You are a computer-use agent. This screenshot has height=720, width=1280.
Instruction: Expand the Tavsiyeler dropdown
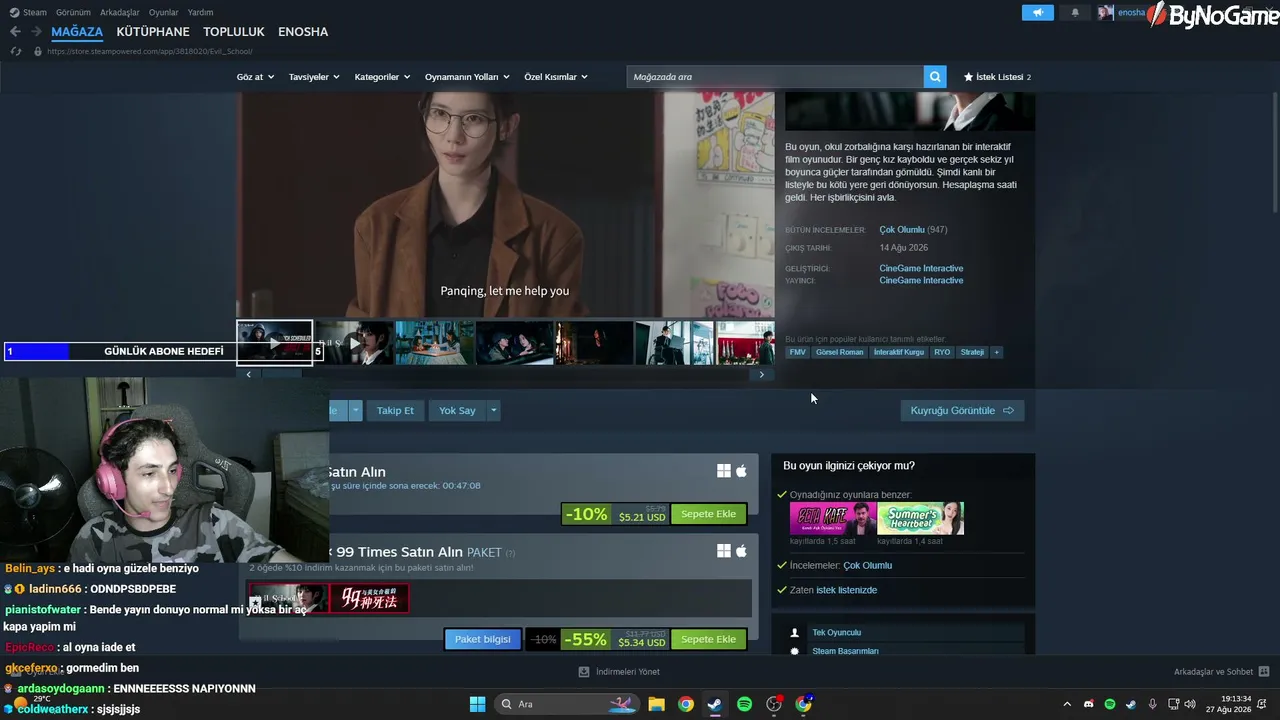(x=314, y=77)
